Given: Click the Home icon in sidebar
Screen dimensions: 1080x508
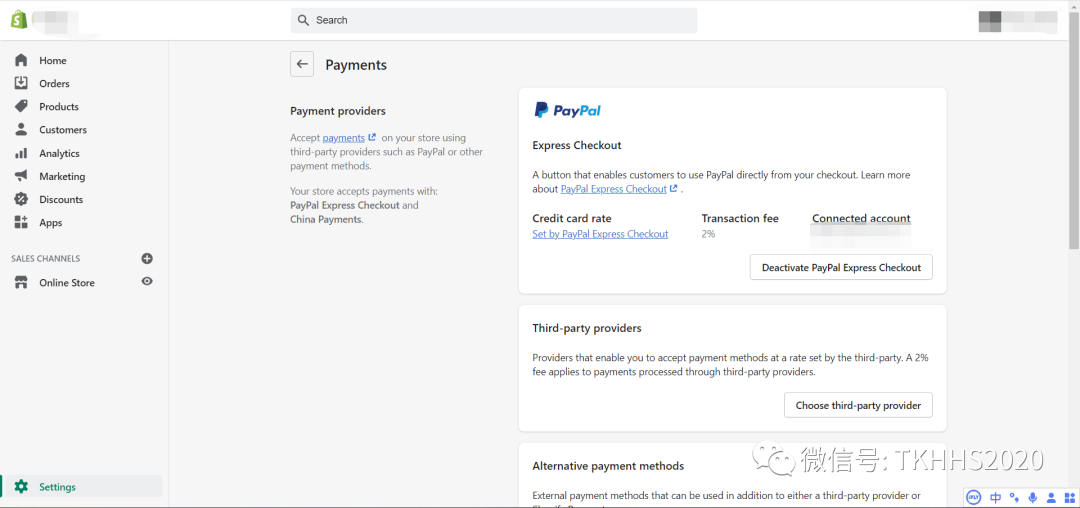Looking at the screenshot, I should (21, 61).
